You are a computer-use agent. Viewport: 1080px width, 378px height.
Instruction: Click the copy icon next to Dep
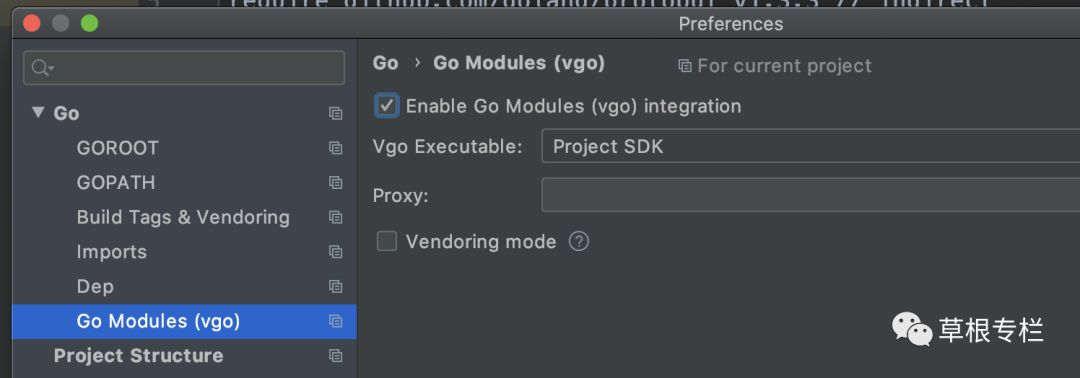(335, 286)
